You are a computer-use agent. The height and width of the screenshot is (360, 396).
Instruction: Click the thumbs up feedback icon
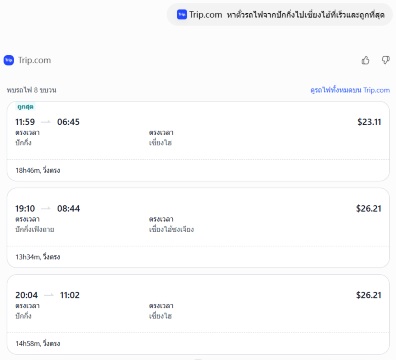366,60
